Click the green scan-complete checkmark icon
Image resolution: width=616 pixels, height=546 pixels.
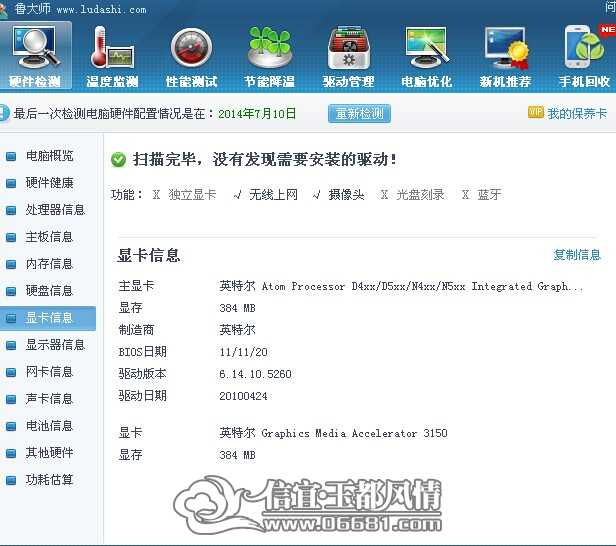click(x=118, y=160)
